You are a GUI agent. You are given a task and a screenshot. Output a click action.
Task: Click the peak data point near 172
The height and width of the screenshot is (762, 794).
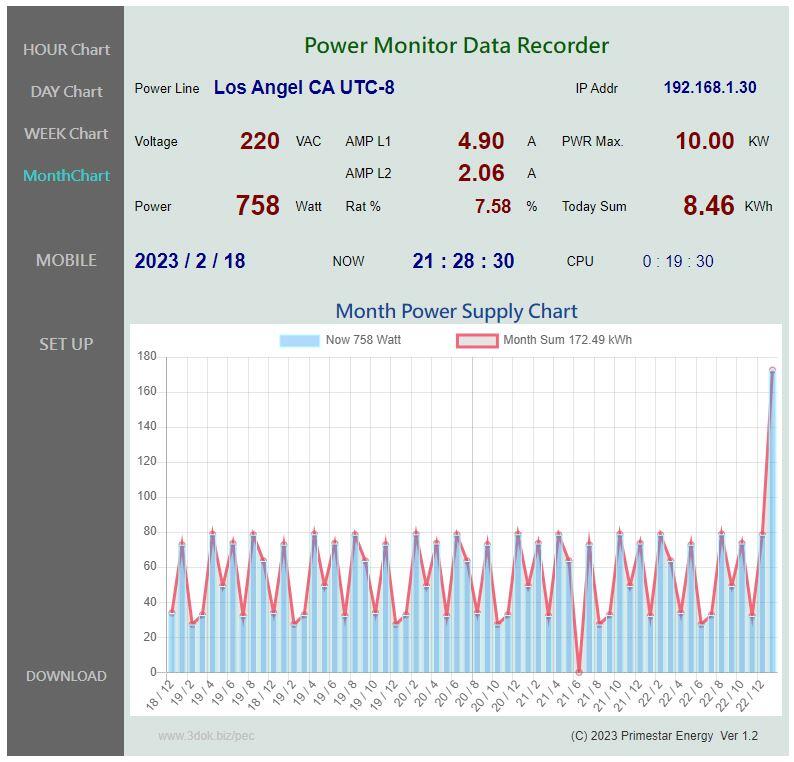tap(772, 370)
